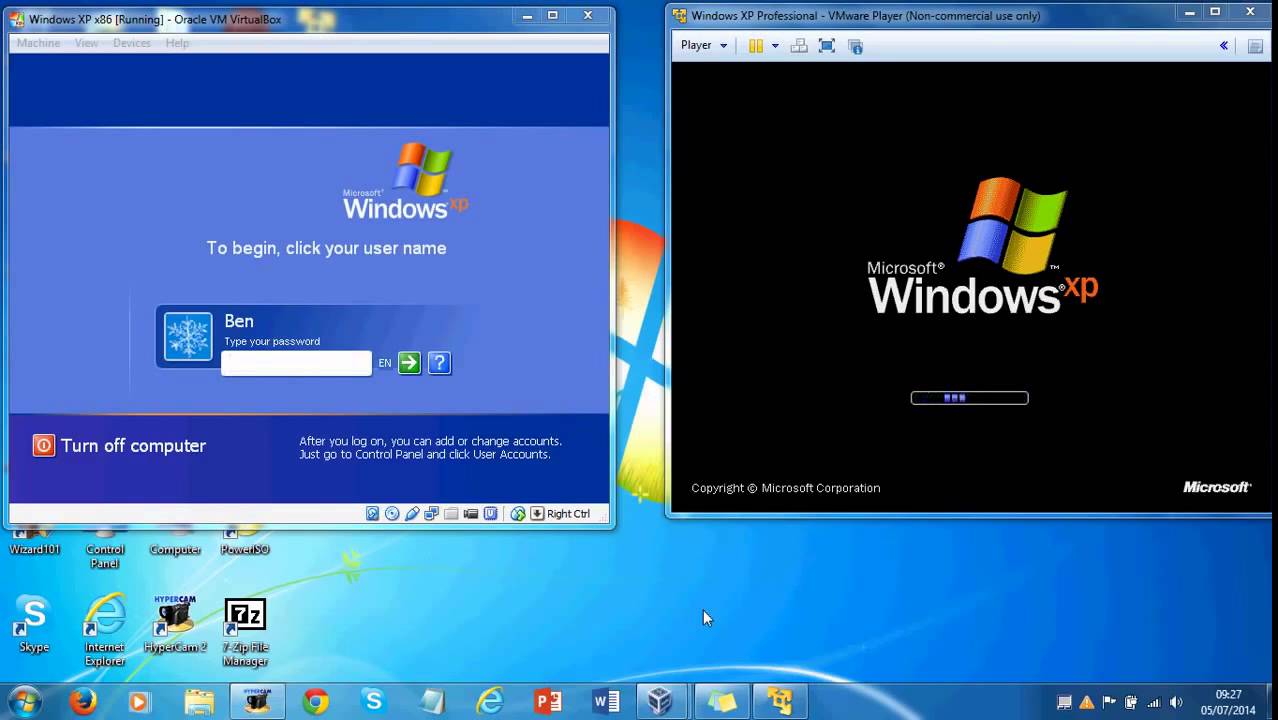Pause the VM with VMware's yellow pause button

click(x=756, y=46)
